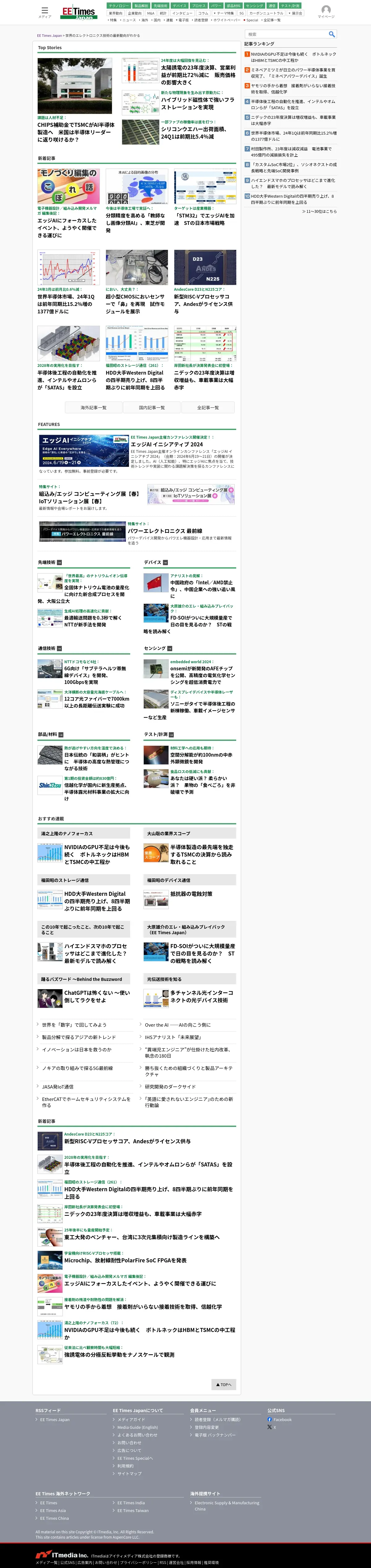Viewport: 371px width, 1568px height.
Task: Open EE Times India footer link
Action: tap(131, 1503)
